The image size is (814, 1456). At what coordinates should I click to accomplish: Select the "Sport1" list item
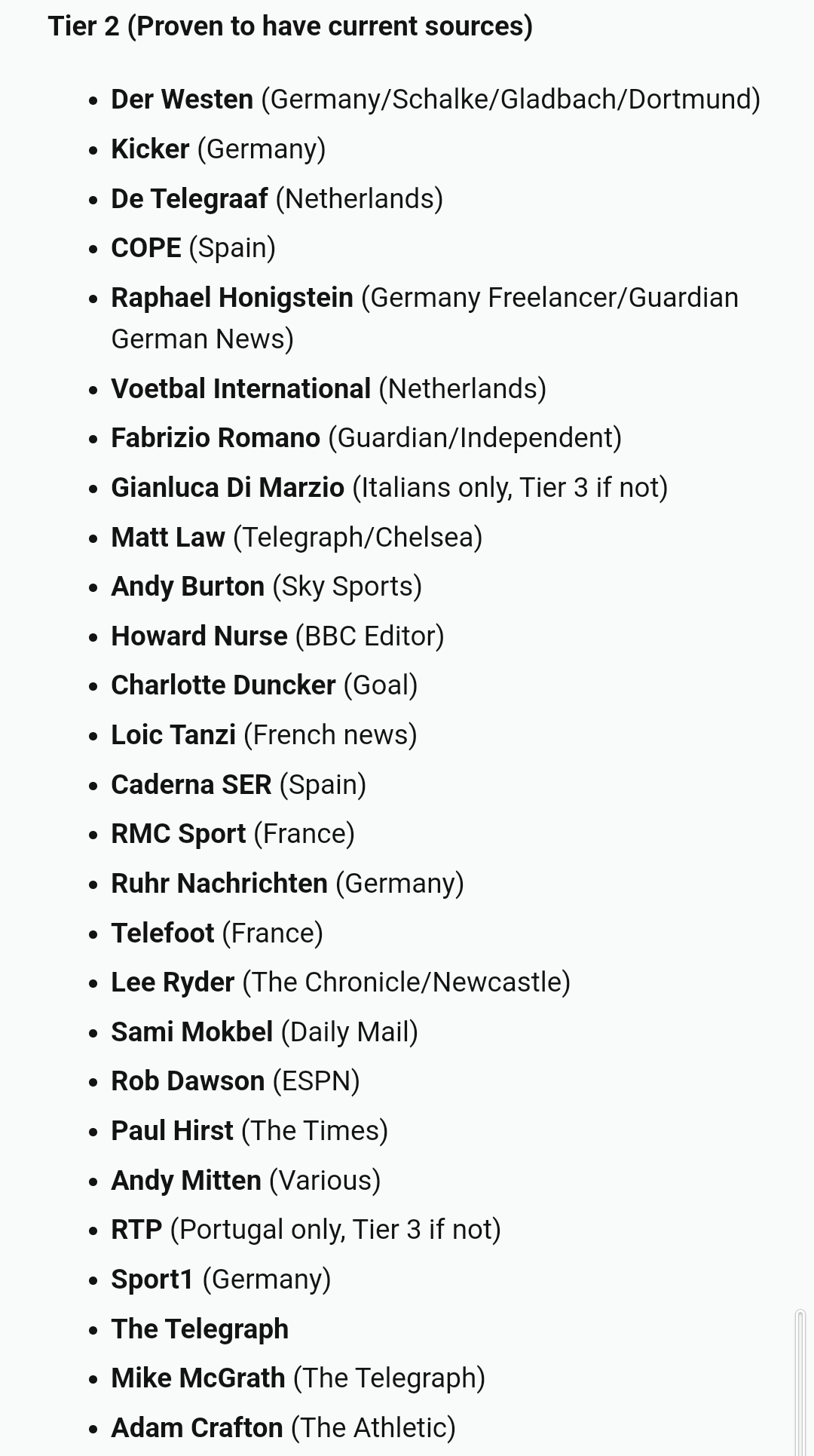[151, 1280]
